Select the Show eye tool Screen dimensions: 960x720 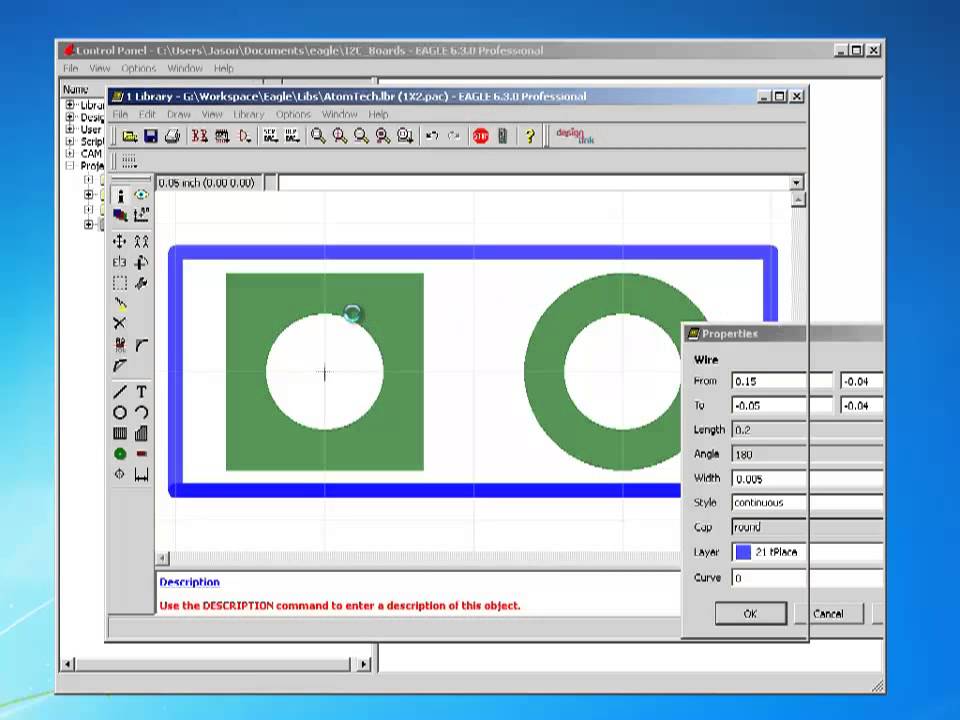pyautogui.click(x=141, y=195)
